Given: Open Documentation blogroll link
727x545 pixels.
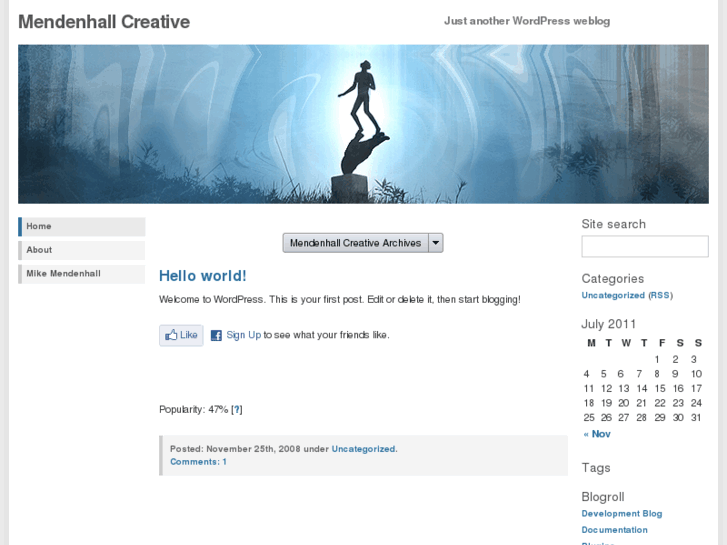Looking at the screenshot, I should (x=614, y=530).
